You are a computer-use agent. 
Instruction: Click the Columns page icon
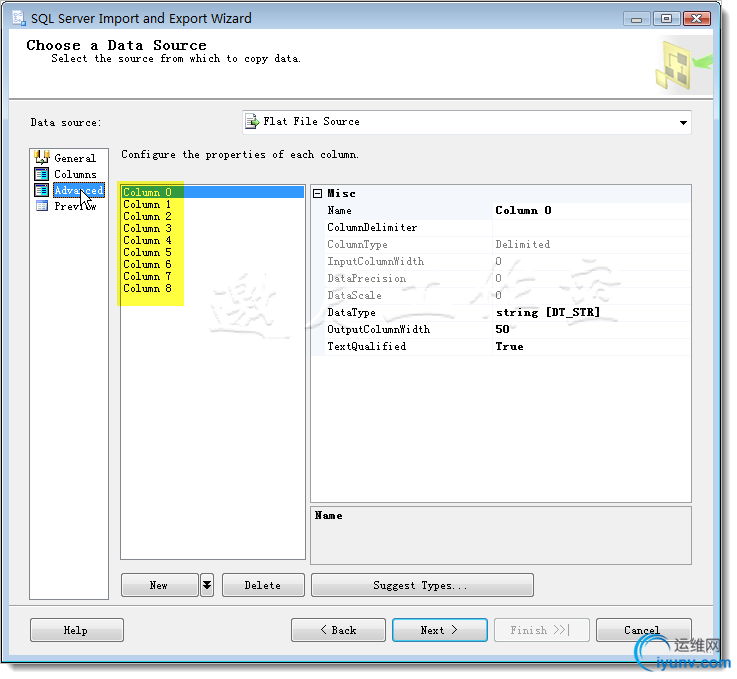tap(41, 174)
